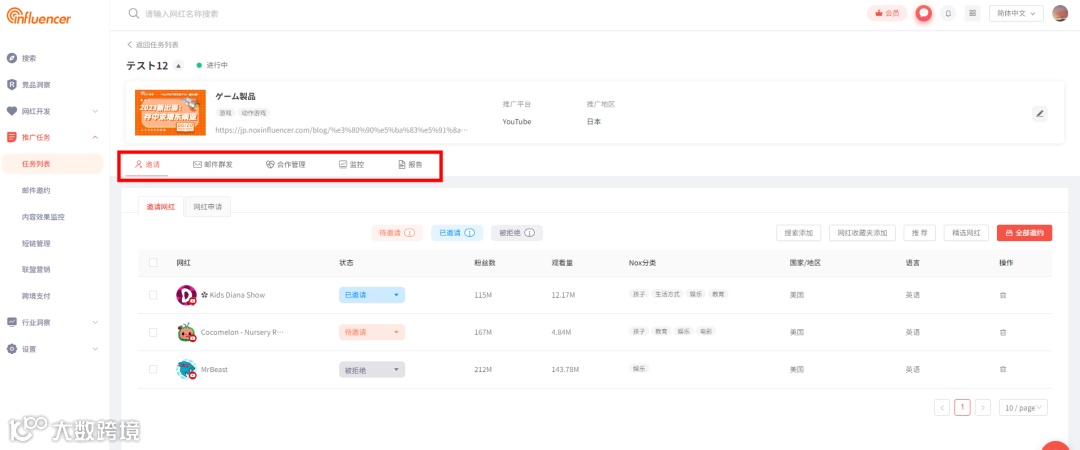This screenshot has width=1080, height=450.
Task: Go to the next page arrow
Action: click(983, 407)
